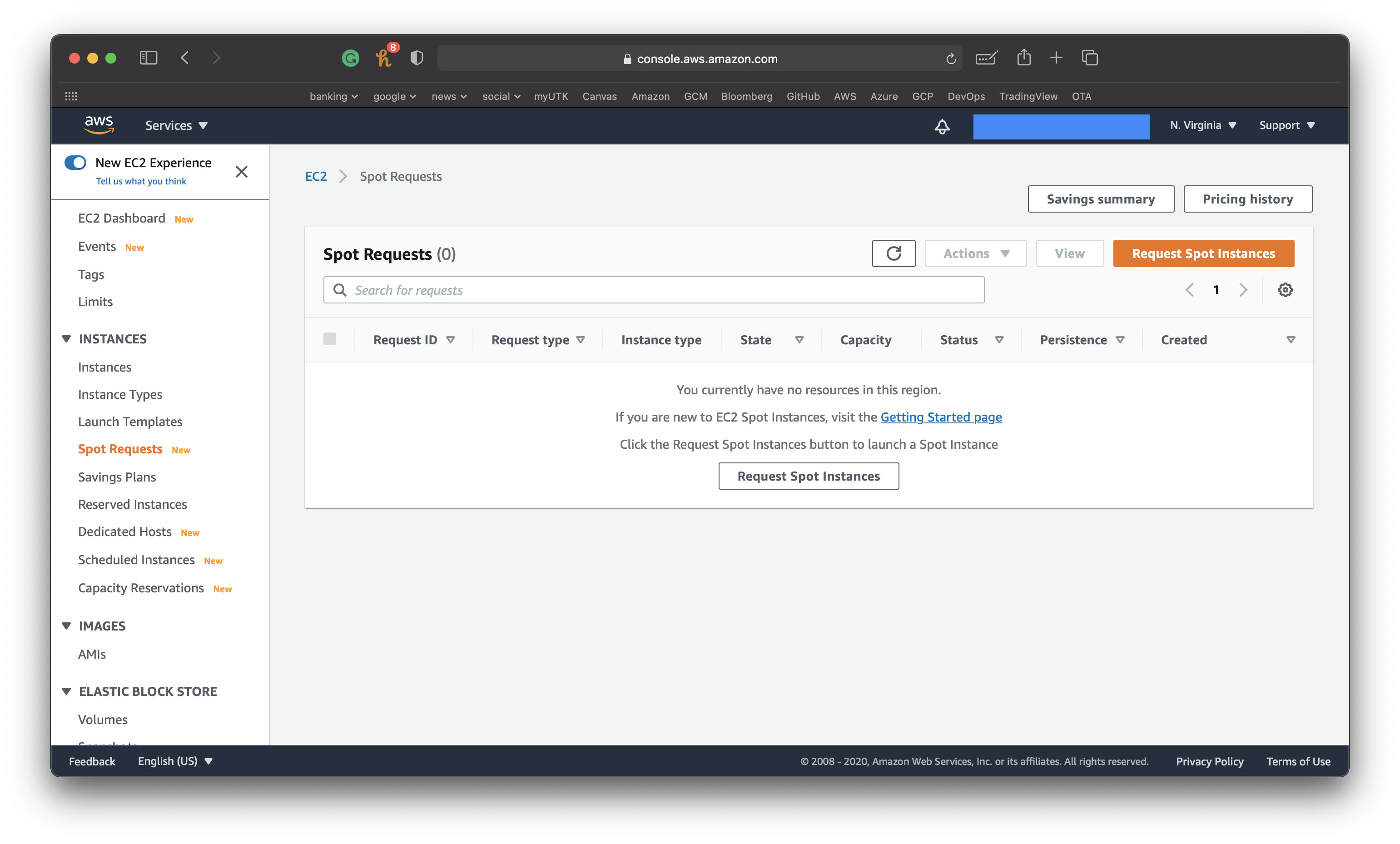The height and width of the screenshot is (844, 1400).
Task: Open Privacy Policy footer link
Action: 1209,761
